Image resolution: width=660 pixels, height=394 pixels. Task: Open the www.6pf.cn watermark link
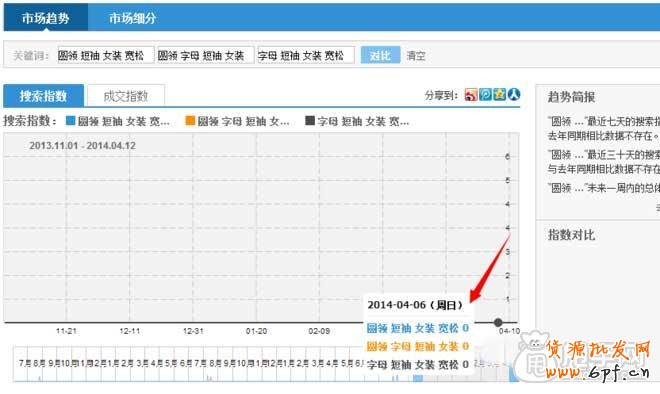(597, 372)
